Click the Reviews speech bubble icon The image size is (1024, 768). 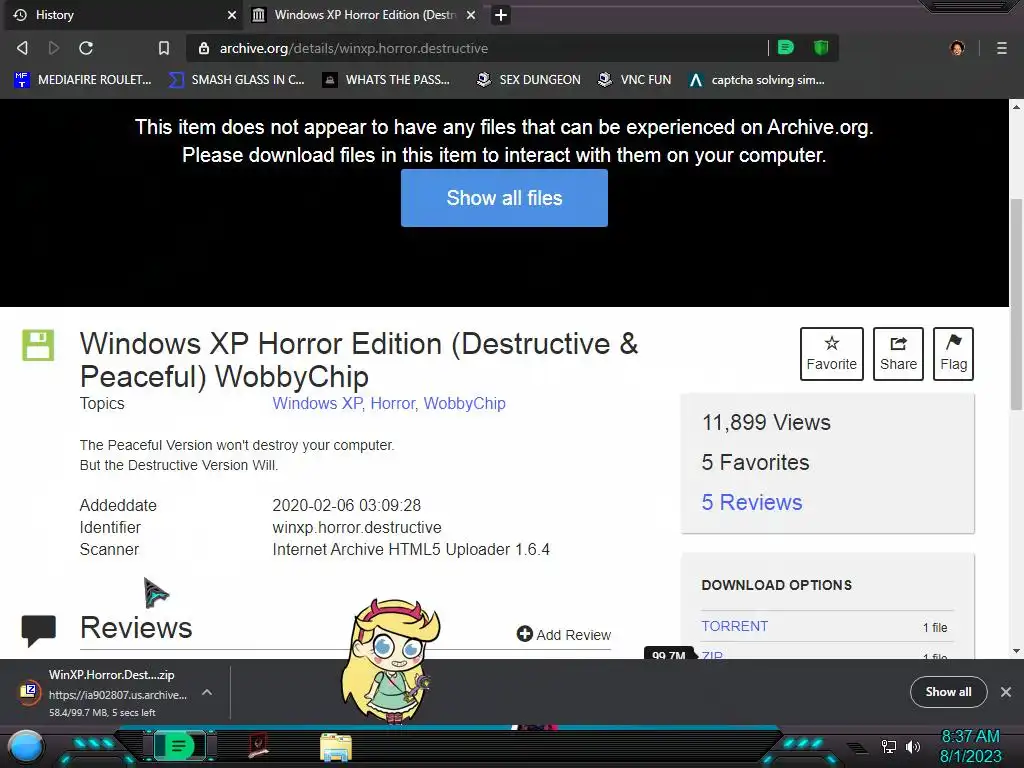(x=39, y=631)
